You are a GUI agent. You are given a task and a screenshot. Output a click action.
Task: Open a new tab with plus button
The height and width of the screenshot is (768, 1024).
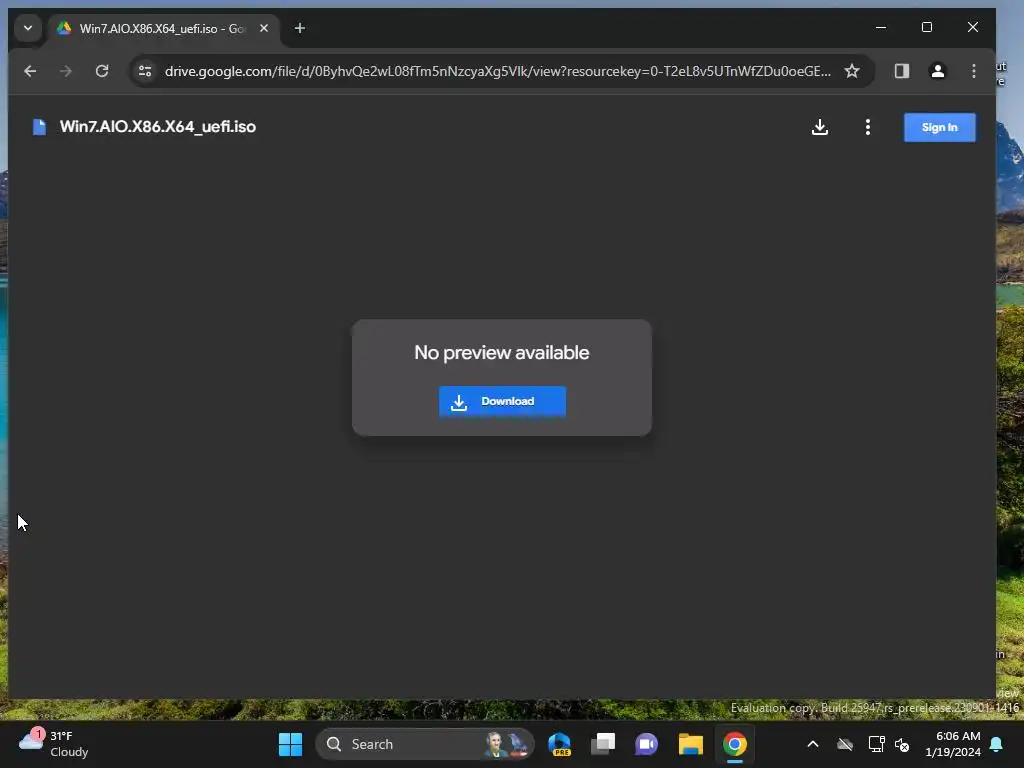tap(300, 28)
